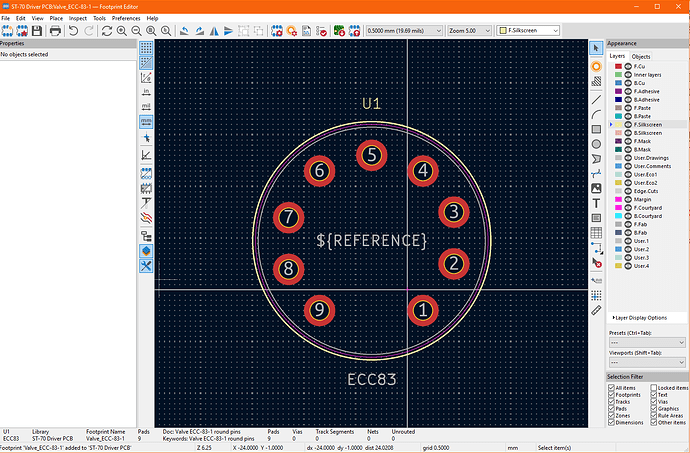Select the Add Pad tool
Screen dimensions: 690x453
(596, 66)
